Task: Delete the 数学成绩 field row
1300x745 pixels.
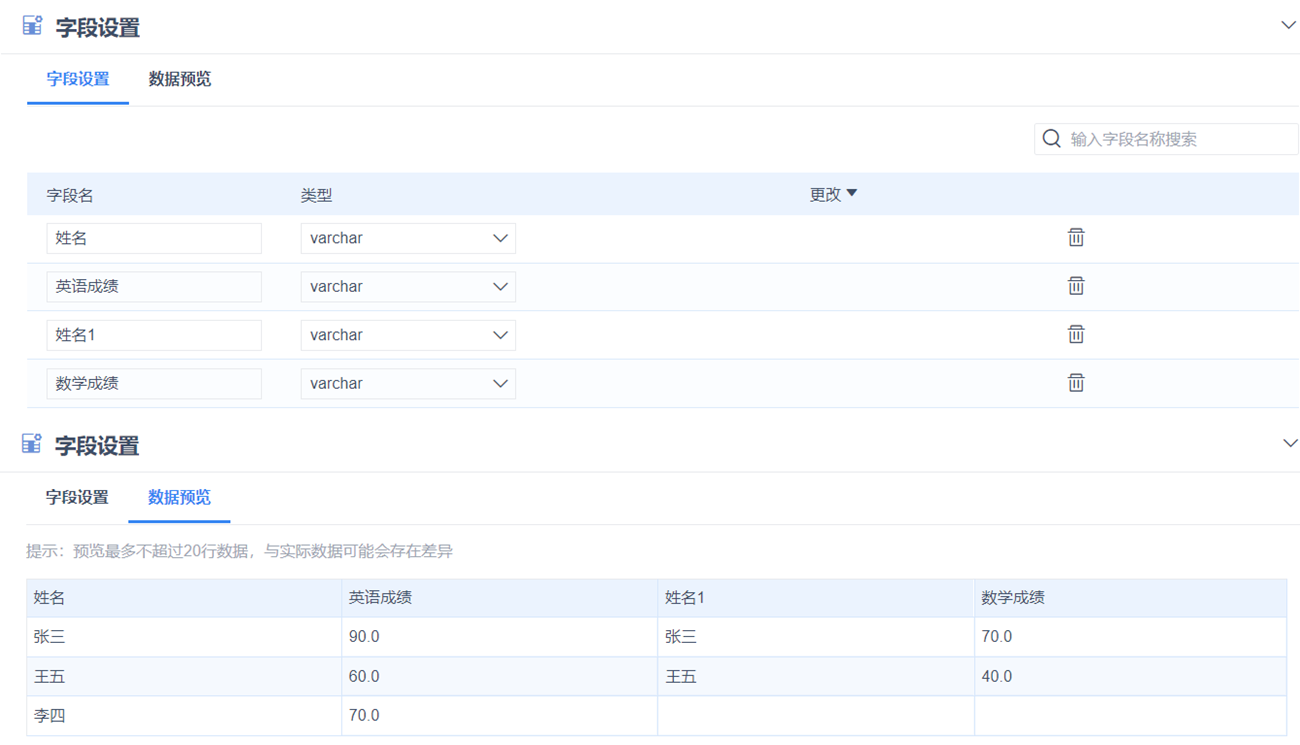Action: (x=1076, y=383)
